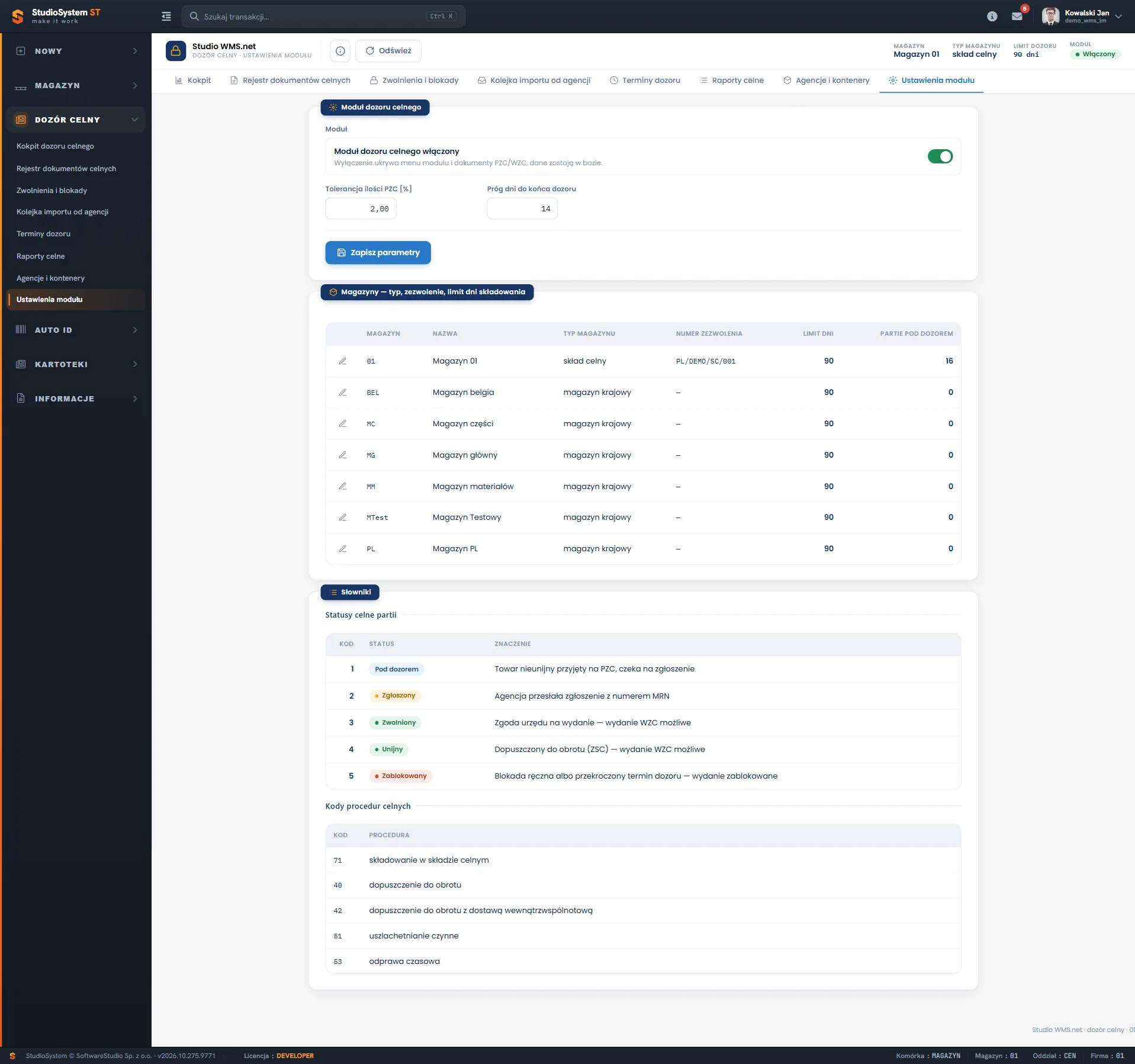Click the footer StudioSystem logo icon
The height and width of the screenshot is (1064, 1135).
pyautogui.click(x=12, y=1056)
